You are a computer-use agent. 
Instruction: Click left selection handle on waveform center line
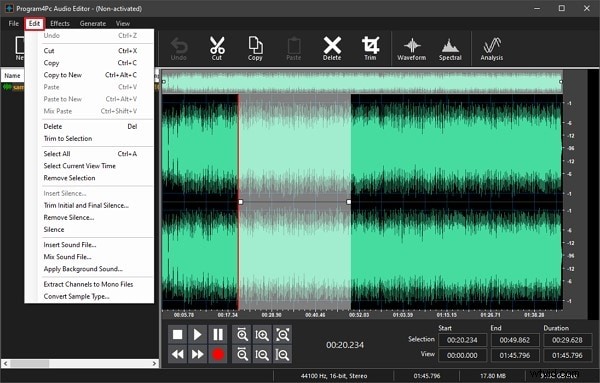241,202
